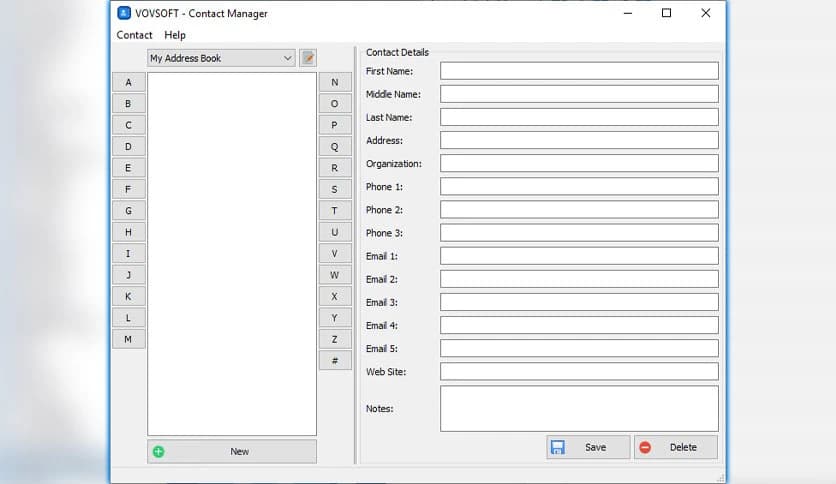Choose letter H in the index
836x484 pixels.
(x=128, y=232)
